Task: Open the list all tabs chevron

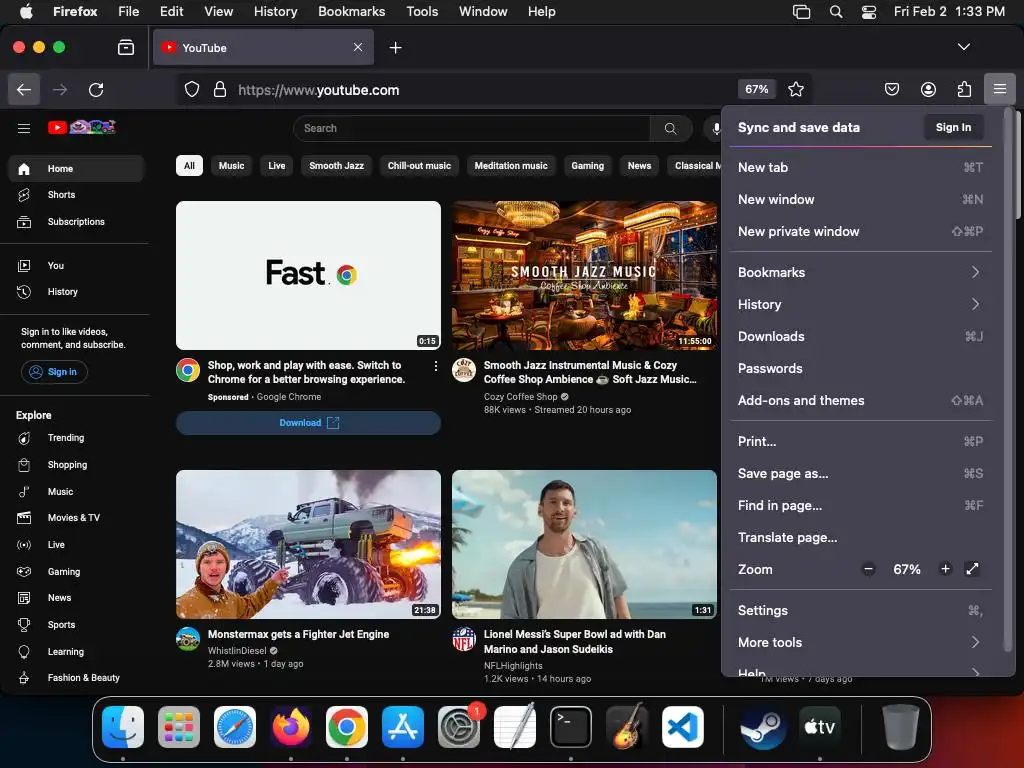Action: pos(963,47)
